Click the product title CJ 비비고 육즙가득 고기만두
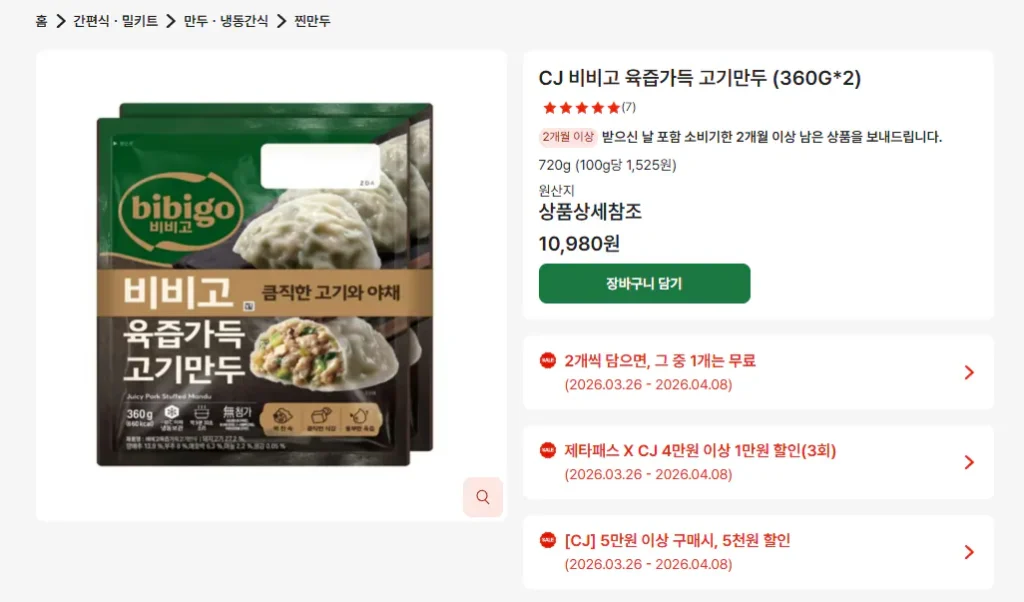The height and width of the screenshot is (602, 1024). [x=699, y=78]
